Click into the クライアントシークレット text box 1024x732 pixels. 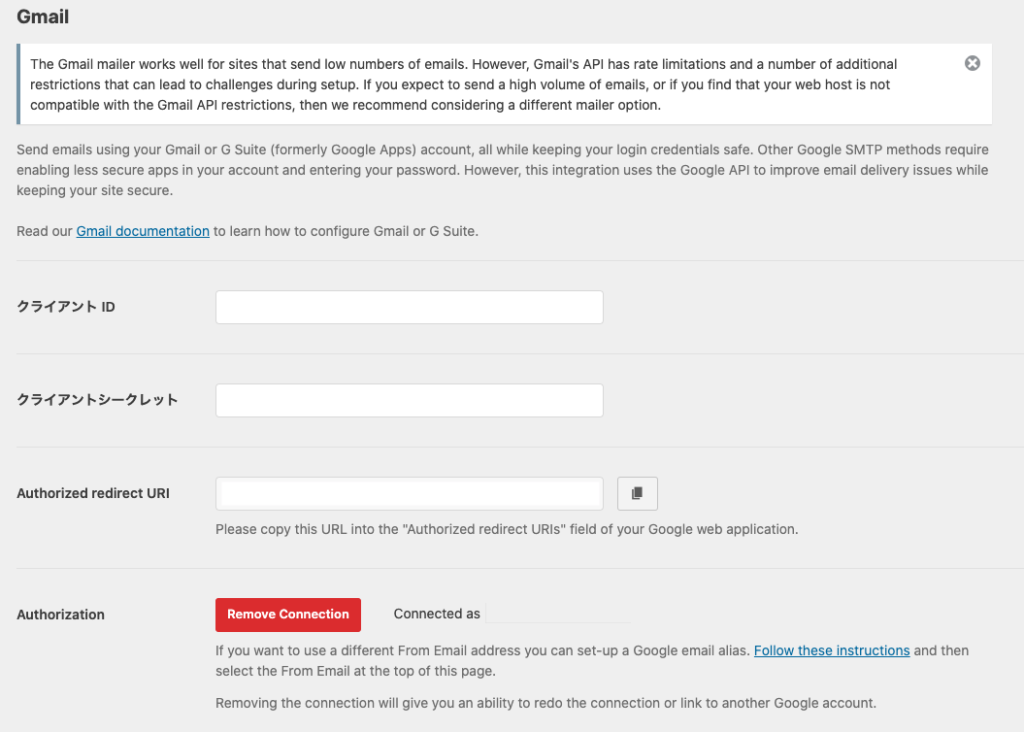click(x=409, y=400)
